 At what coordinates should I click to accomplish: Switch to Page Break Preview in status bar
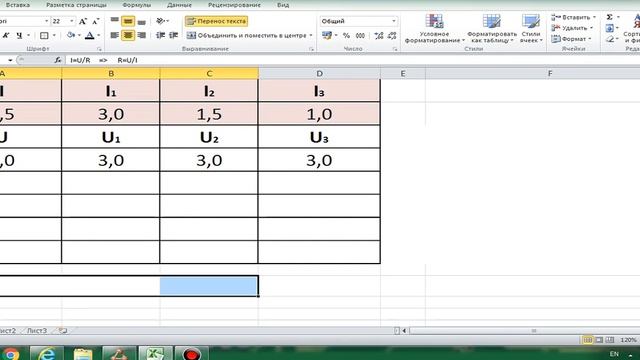pyautogui.click(x=609, y=340)
